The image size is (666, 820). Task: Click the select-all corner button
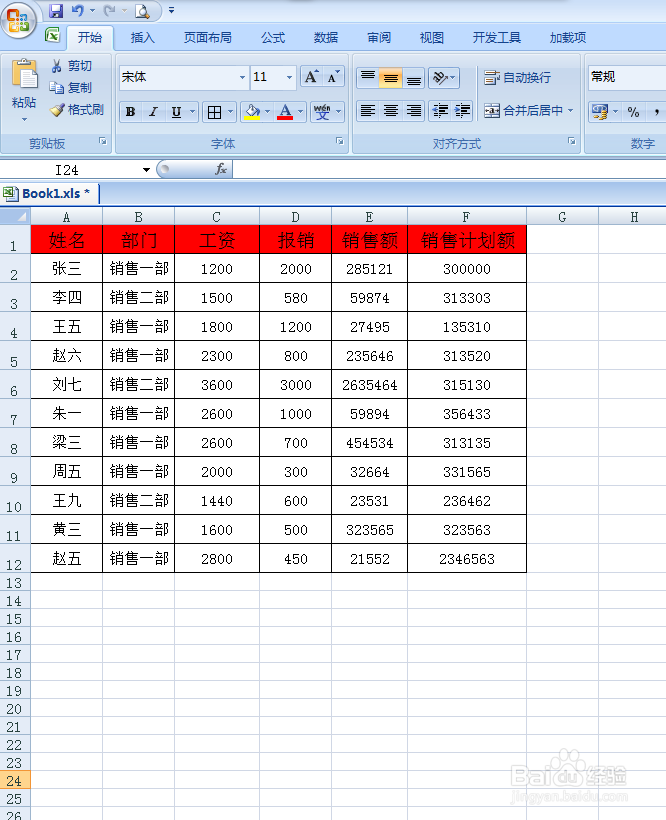pos(15,216)
